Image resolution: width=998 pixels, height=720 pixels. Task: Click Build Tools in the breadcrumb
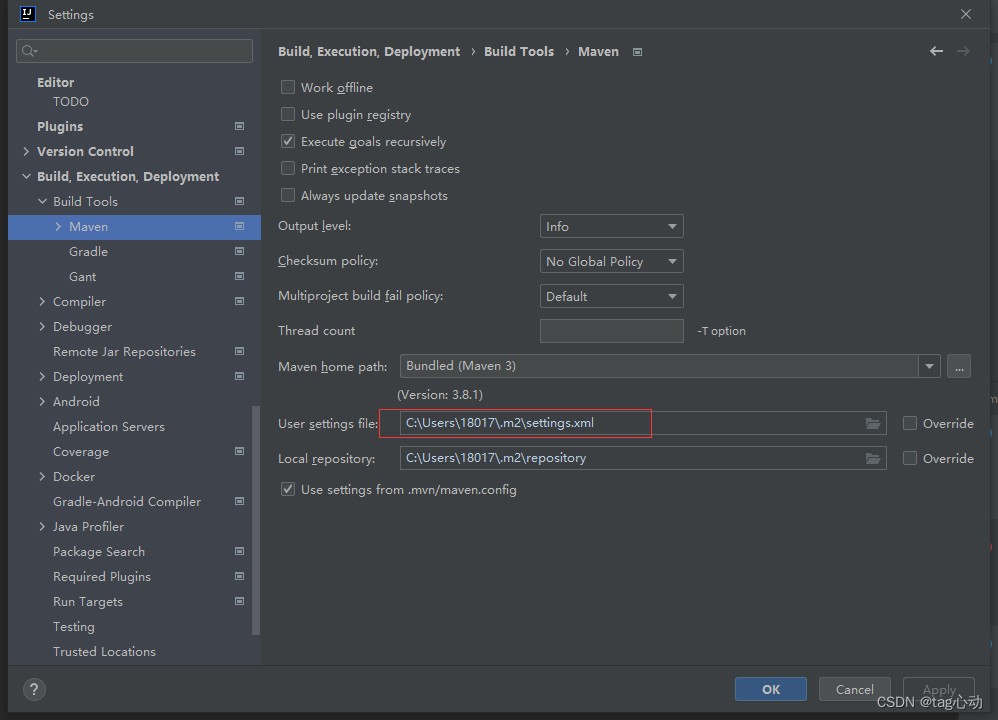519,52
